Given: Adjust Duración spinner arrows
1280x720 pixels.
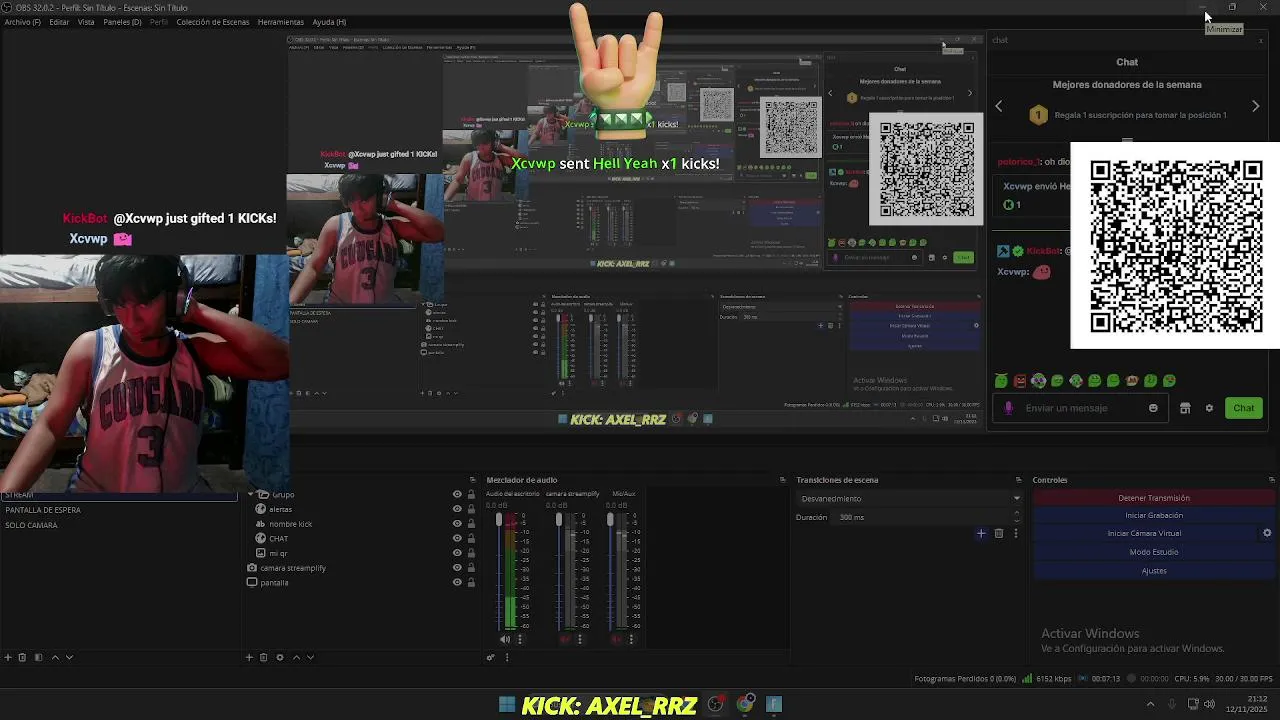Looking at the screenshot, I should [x=1016, y=517].
